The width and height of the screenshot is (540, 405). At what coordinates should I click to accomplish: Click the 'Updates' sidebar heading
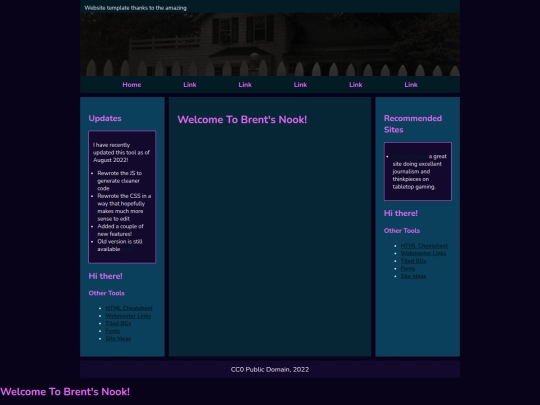click(x=105, y=118)
